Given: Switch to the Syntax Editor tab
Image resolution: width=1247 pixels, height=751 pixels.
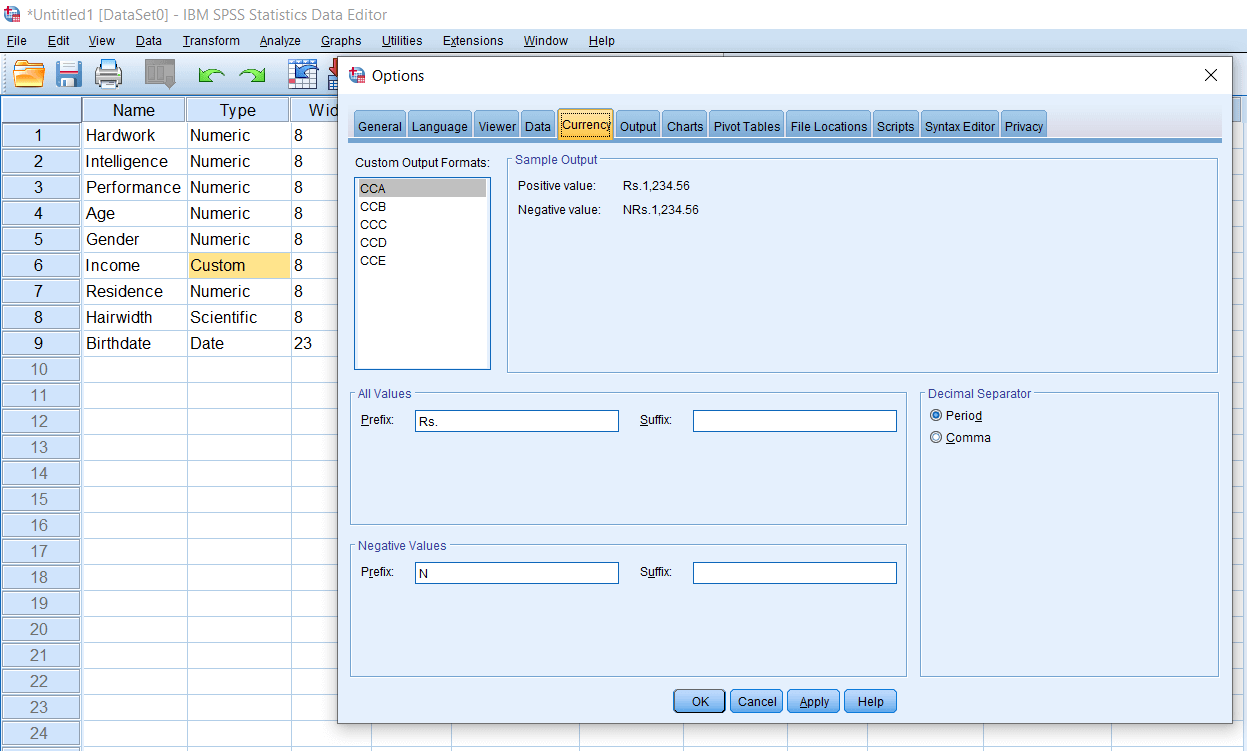Looking at the screenshot, I should tap(959, 126).
